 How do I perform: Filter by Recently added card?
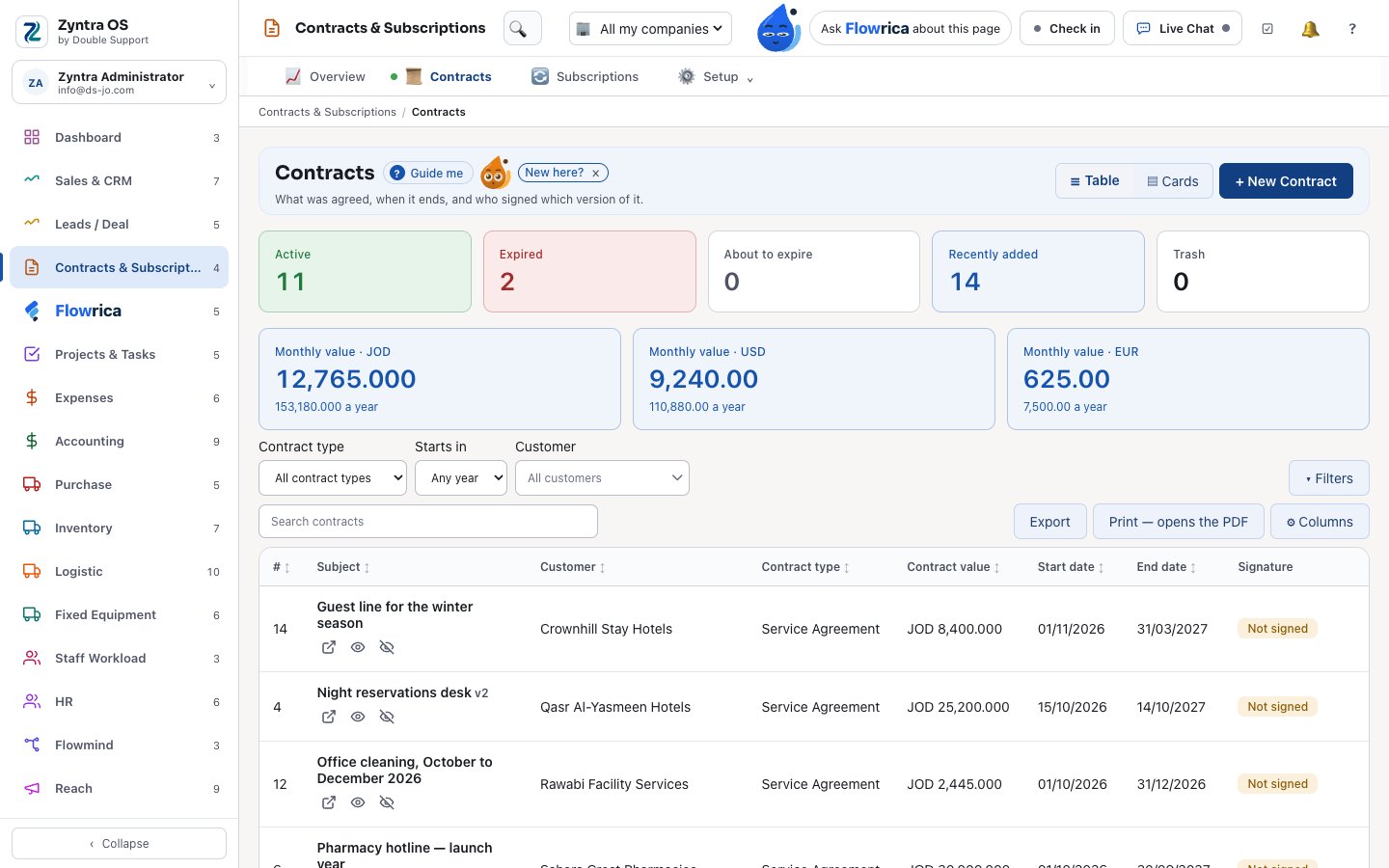pos(1038,271)
